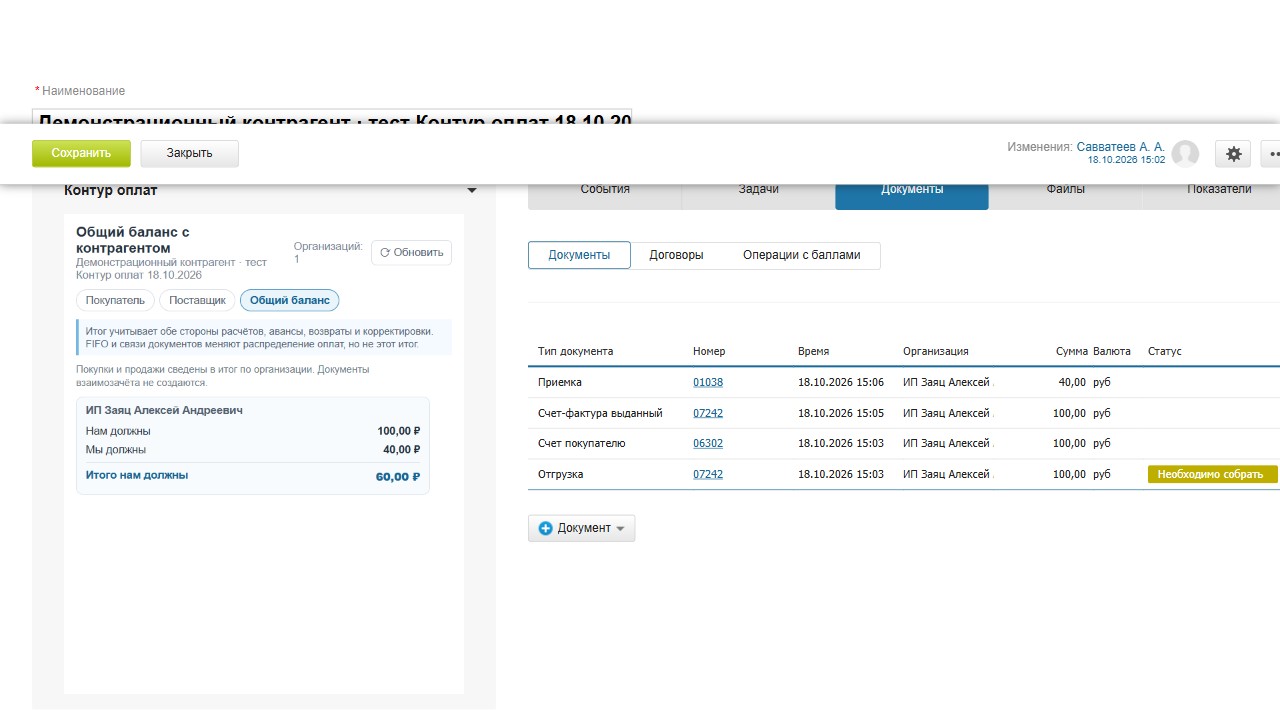
Task: Select the Документы sub-tab
Action: (x=579, y=255)
